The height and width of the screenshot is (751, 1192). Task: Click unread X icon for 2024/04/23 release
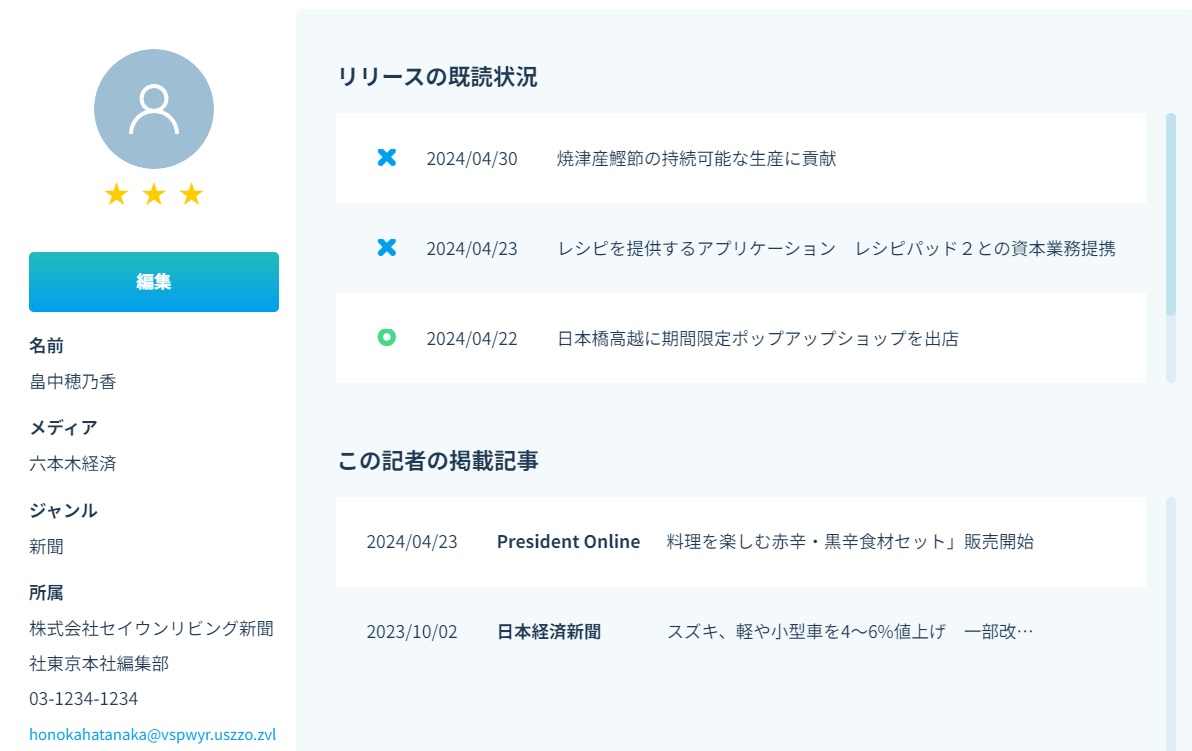(x=387, y=248)
